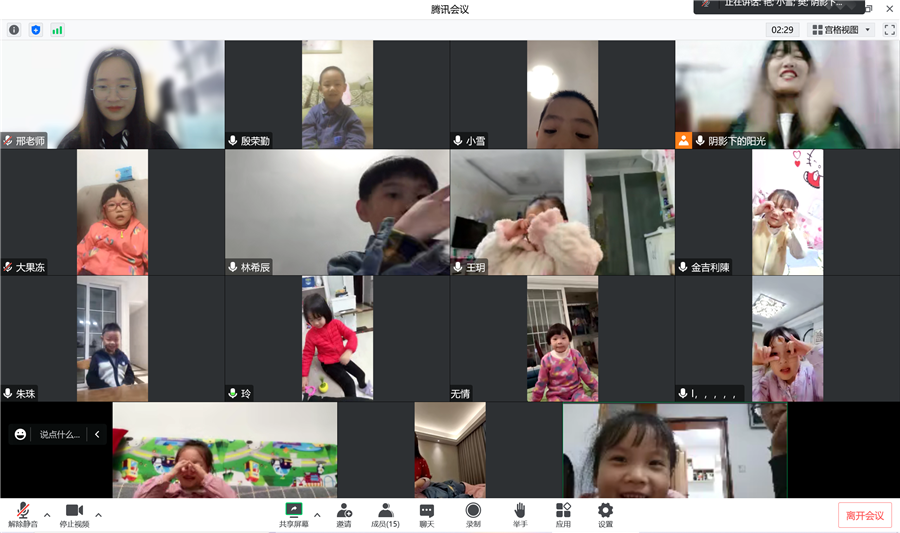The height and width of the screenshot is (533, 900).
Task: Open 设置 settings gear
Action: point(606,515)
